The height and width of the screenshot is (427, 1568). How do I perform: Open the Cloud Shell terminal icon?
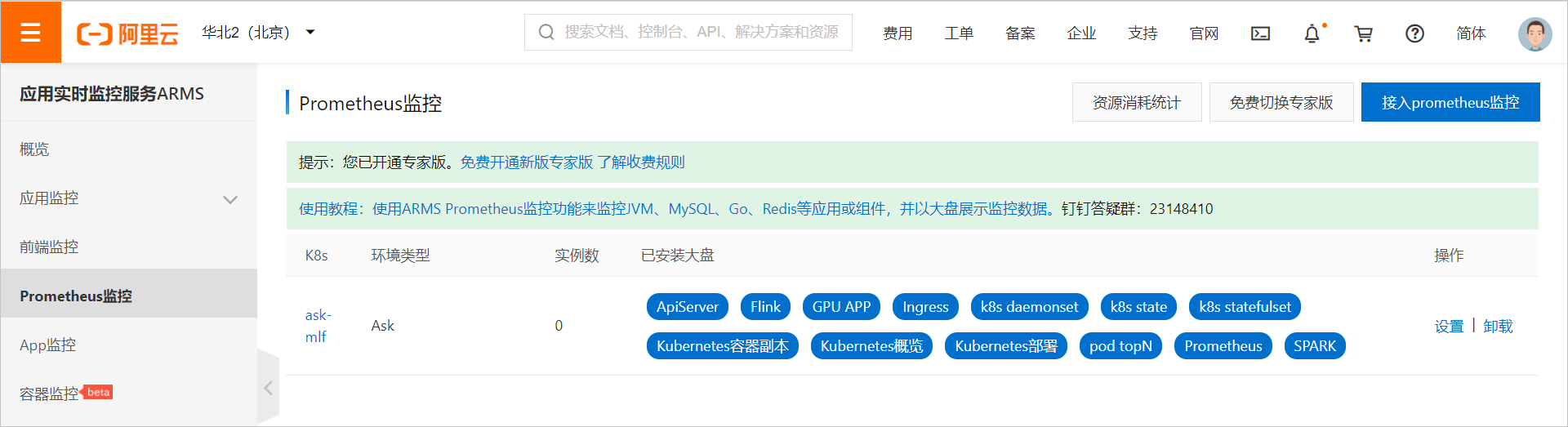(x=1260, y=33)
